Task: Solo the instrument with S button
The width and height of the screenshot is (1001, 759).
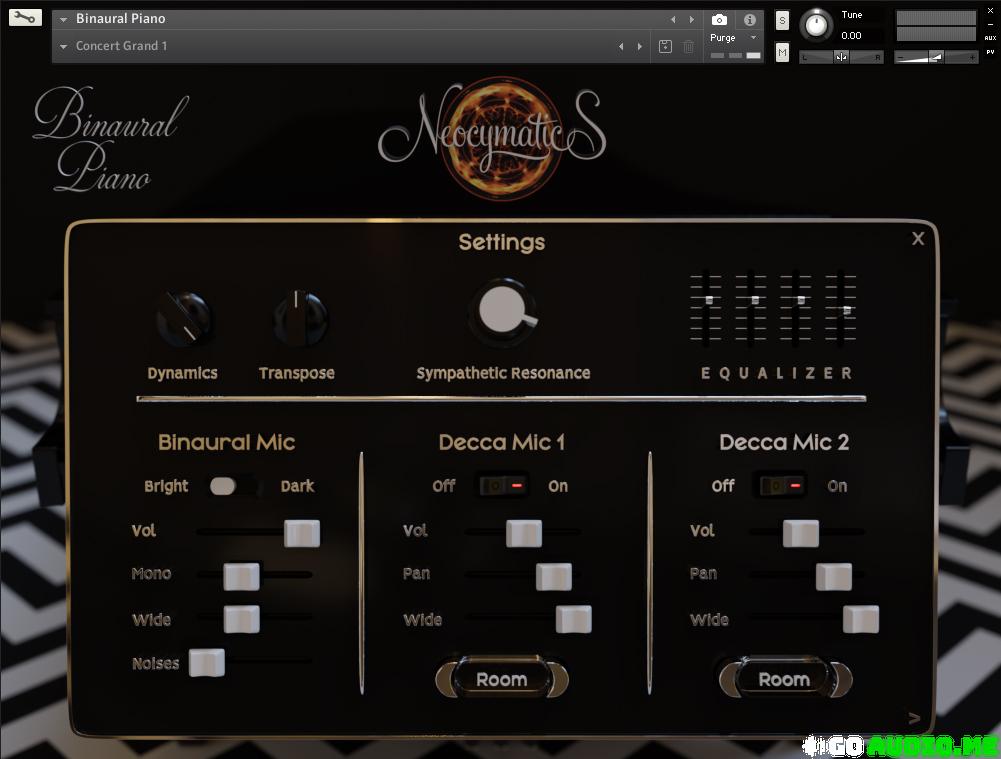Action: pos(782,21)
